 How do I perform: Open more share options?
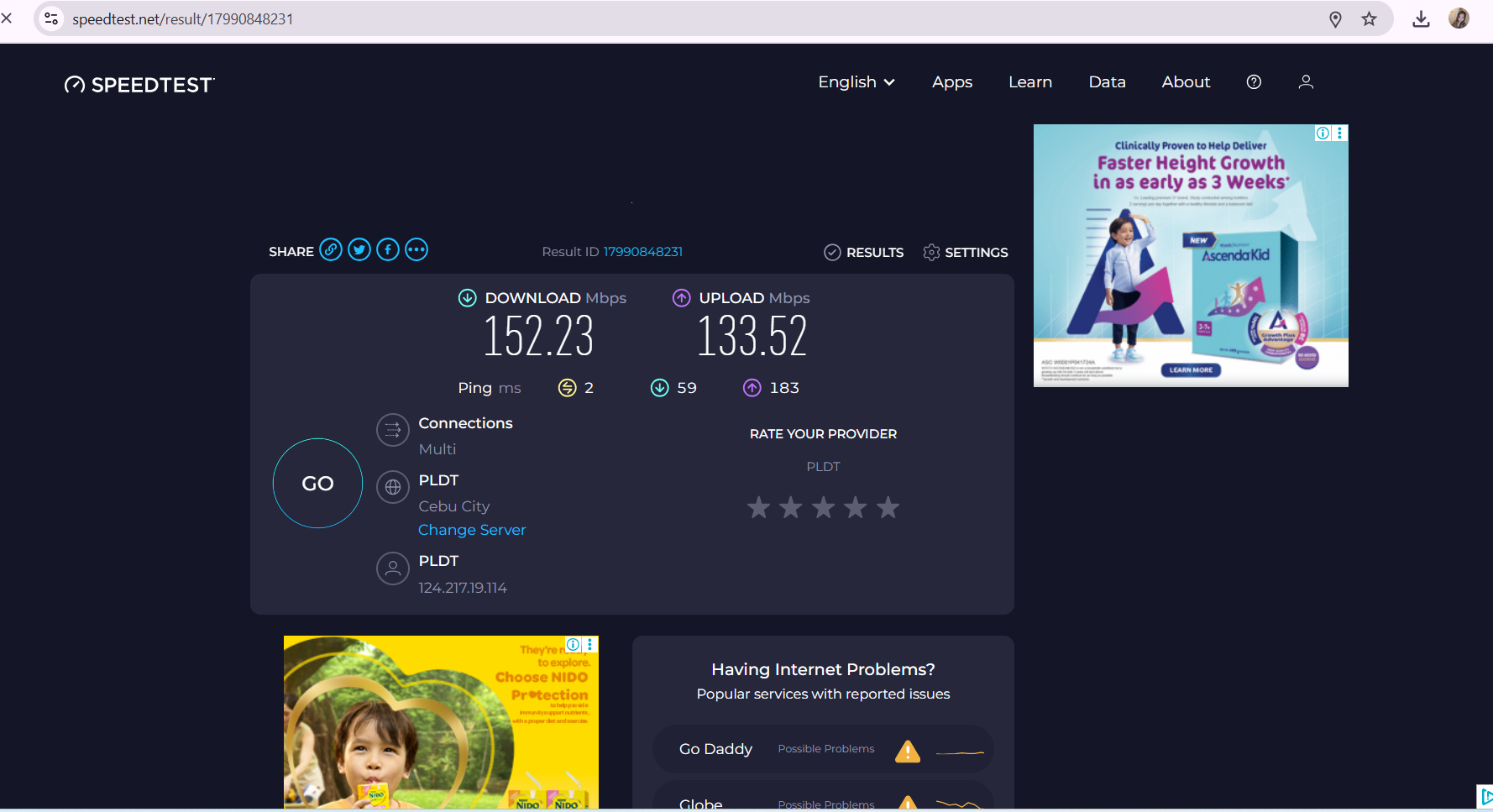coord(416,249)
